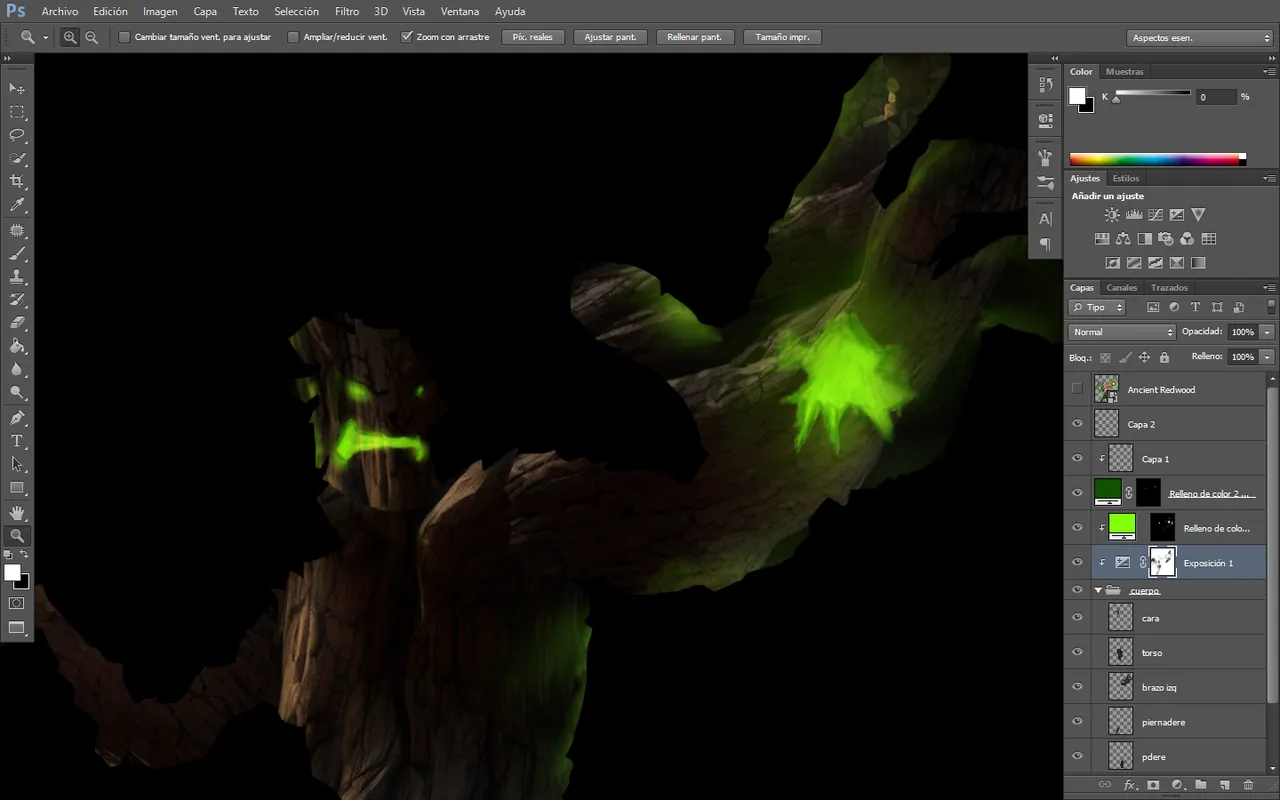This screenshot has width=1280, height=800.
Task: Collapse the cuerpo group folder
Action: pyautogui.click(x=1098, y=591)
